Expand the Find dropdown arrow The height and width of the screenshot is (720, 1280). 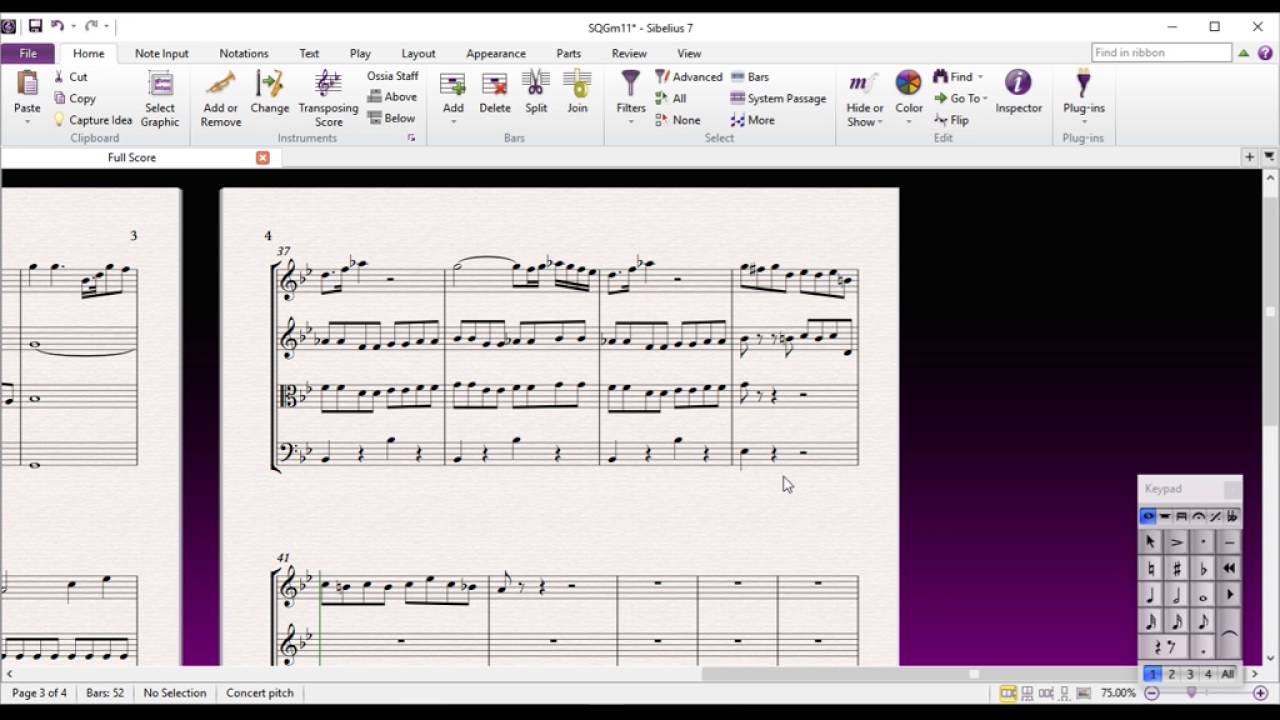coord(980,77)
